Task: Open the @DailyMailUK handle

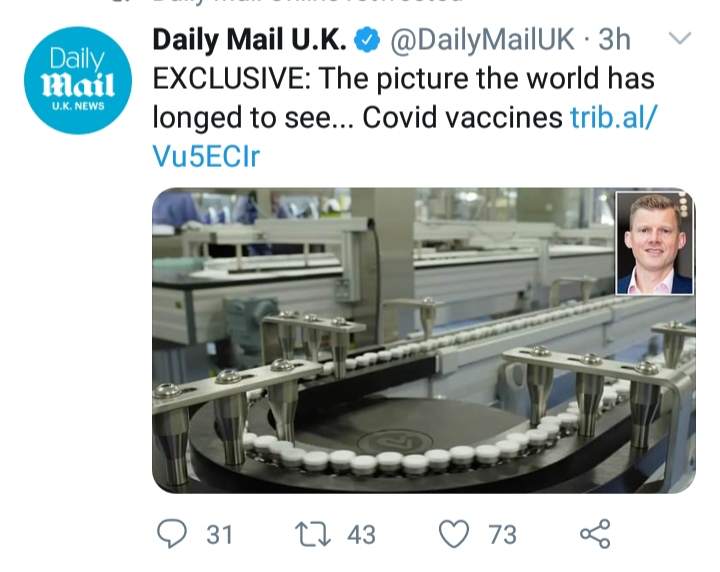Action: pos(482,39)
